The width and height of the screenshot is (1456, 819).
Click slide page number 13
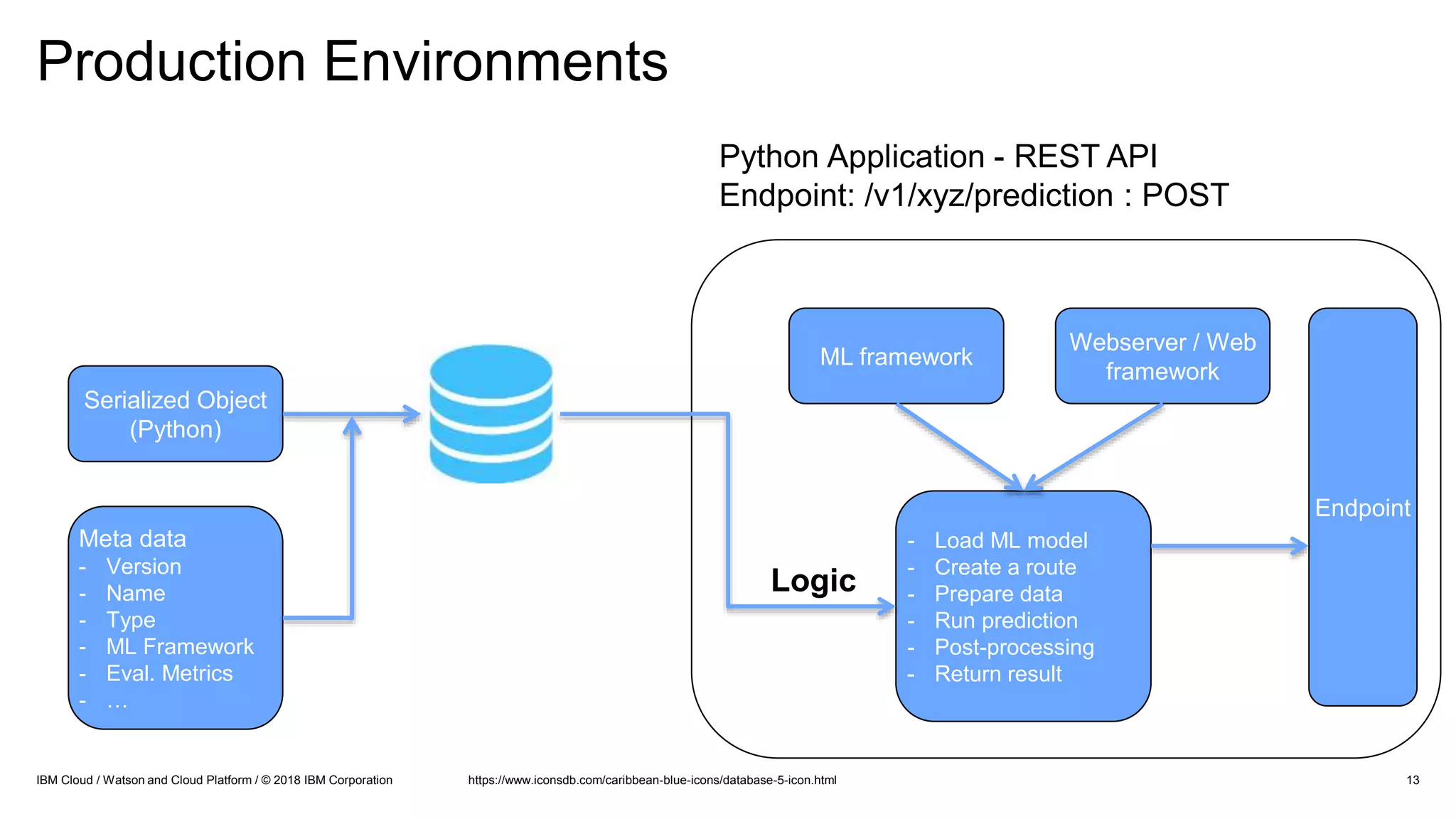1413,780
